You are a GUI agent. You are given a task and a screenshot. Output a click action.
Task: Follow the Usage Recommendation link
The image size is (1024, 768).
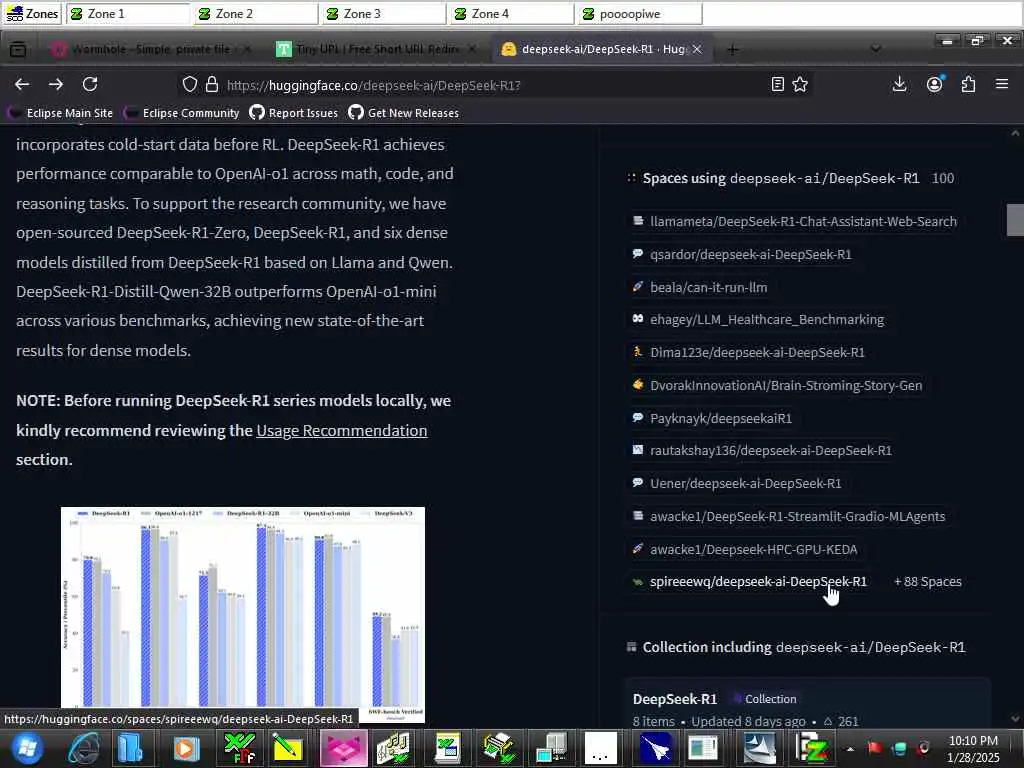[342, 430]
